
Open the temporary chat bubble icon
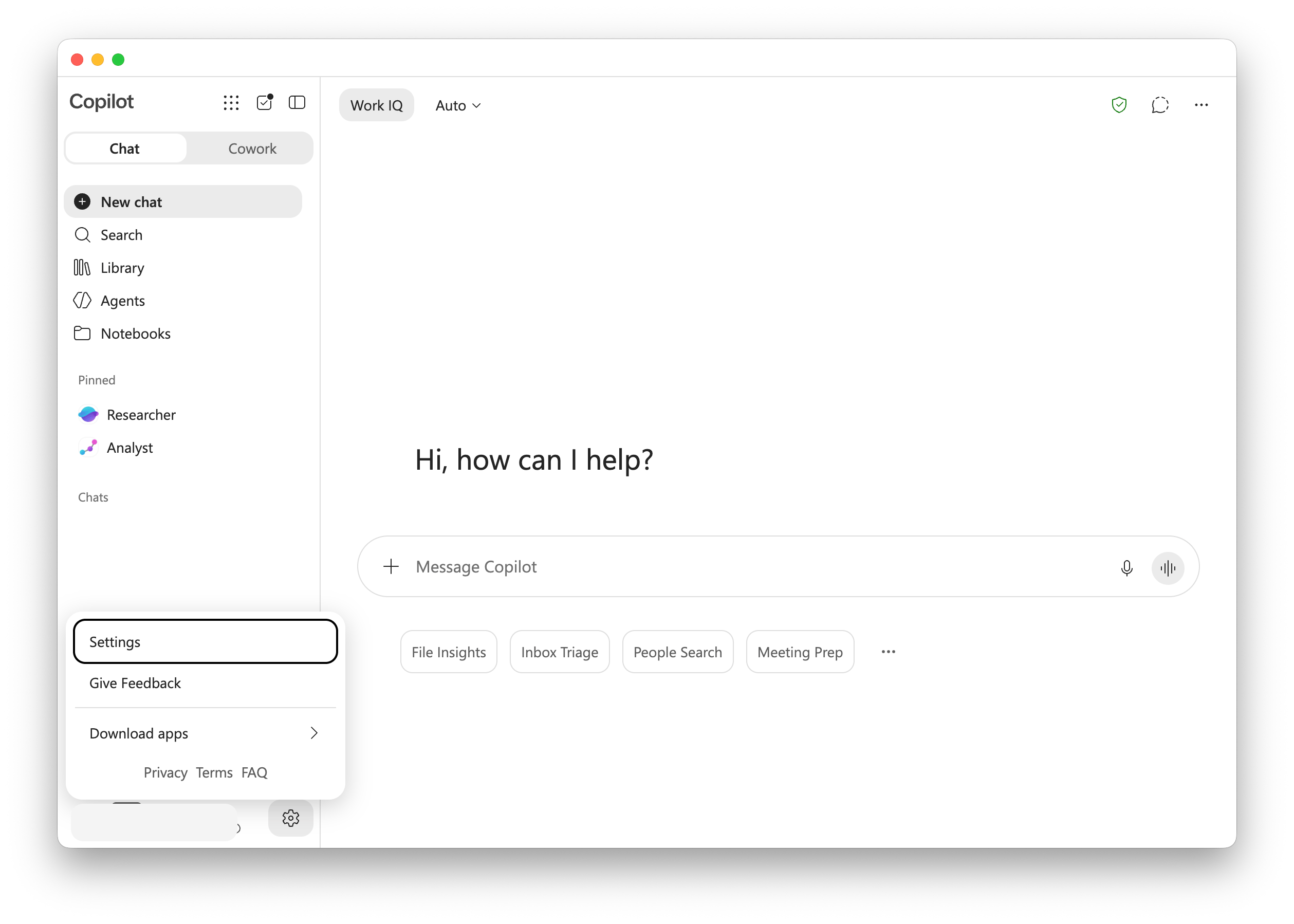pyautogui.click(x=1160, y=105)
